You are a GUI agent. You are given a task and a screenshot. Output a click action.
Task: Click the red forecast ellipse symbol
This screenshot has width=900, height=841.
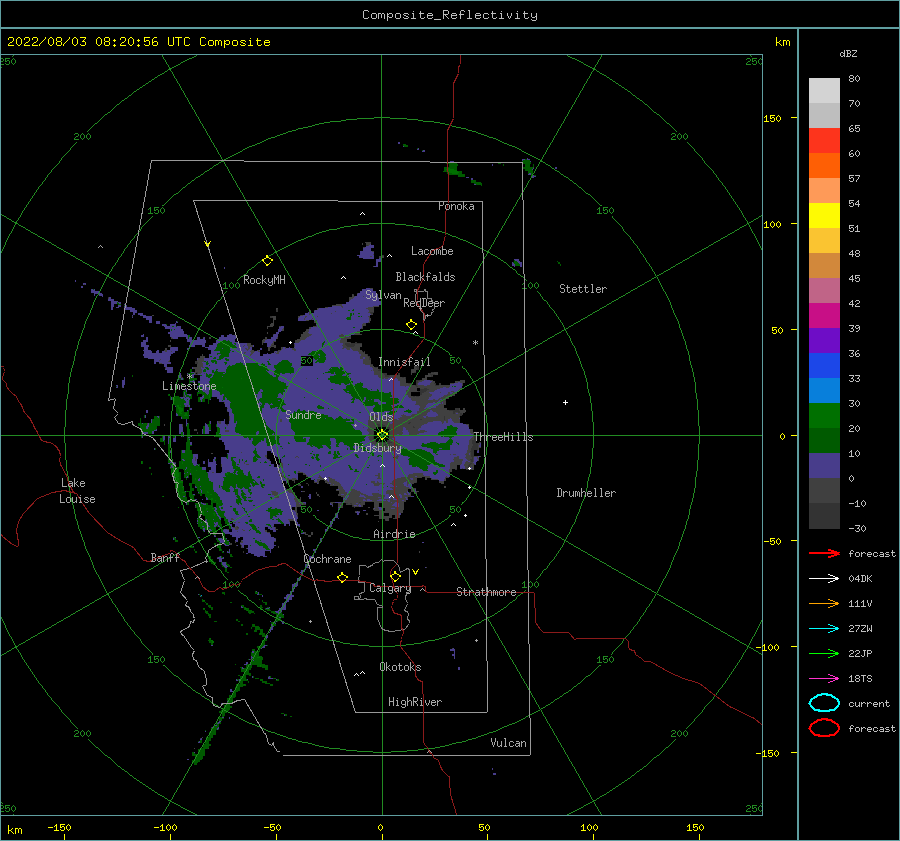(x=824, y=728)
